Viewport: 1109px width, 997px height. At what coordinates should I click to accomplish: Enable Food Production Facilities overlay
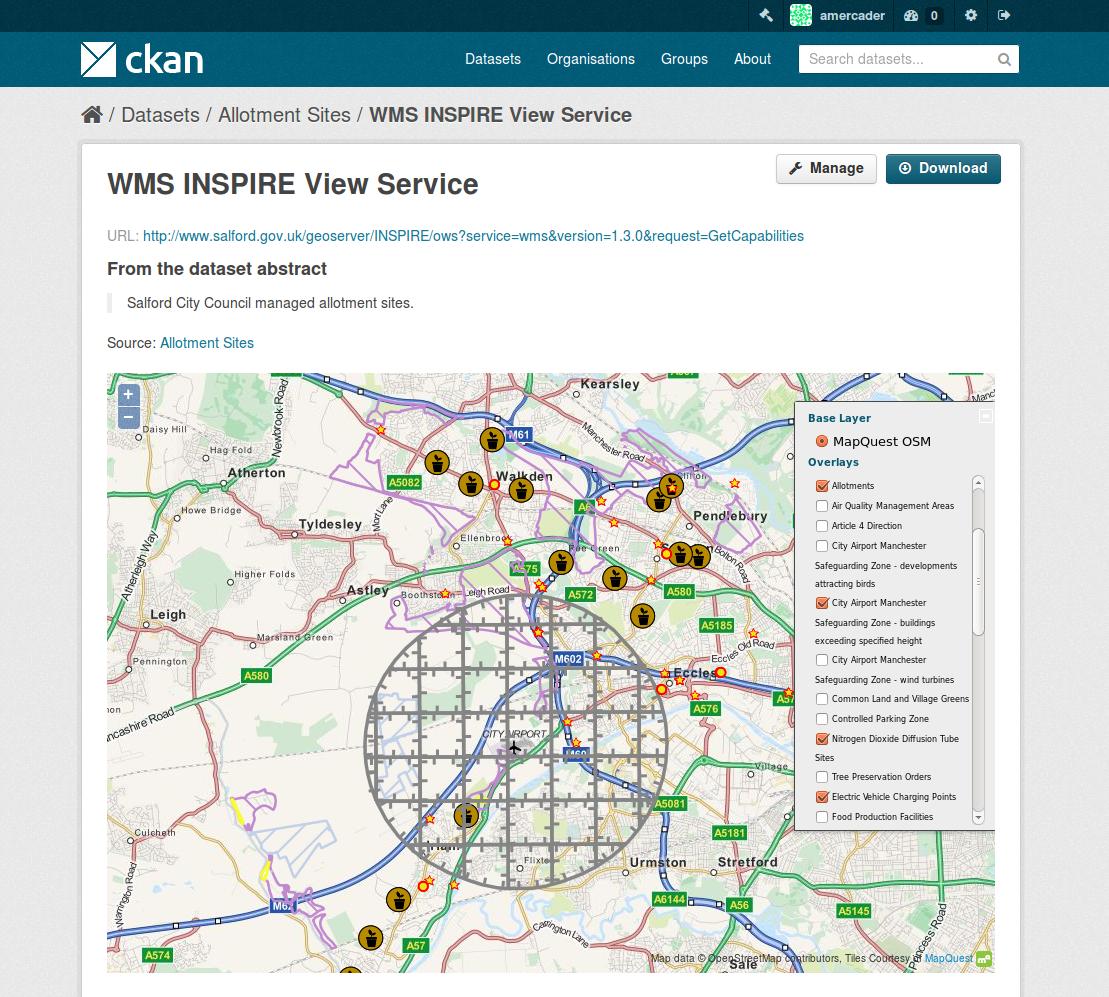pyautogui.click(x=822, y=817)
